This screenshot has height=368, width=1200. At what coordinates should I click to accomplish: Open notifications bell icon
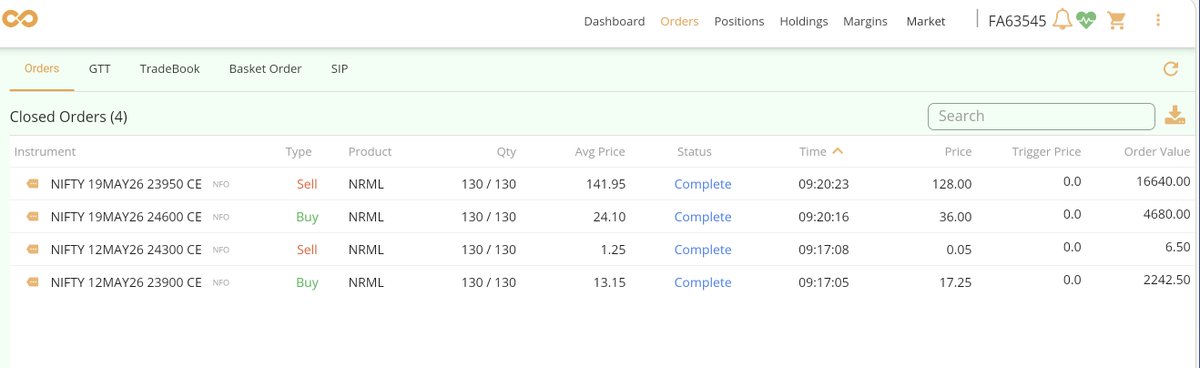pos(1062,20)
